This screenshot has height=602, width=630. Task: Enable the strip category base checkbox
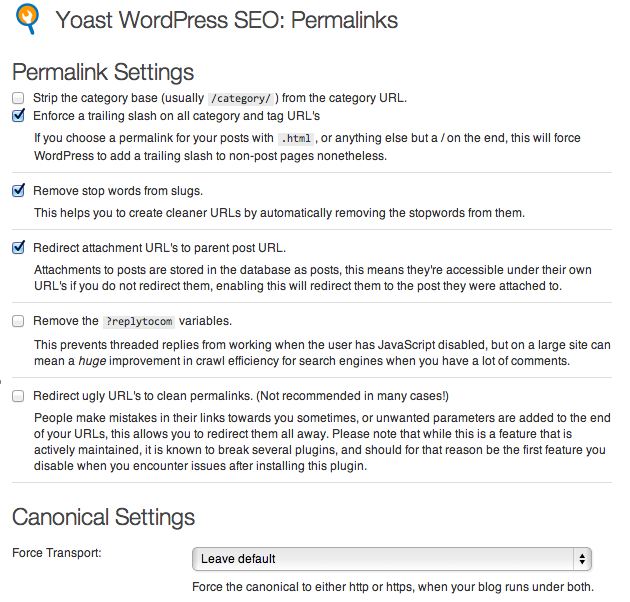pyautogui.click(x=18, y=98)
